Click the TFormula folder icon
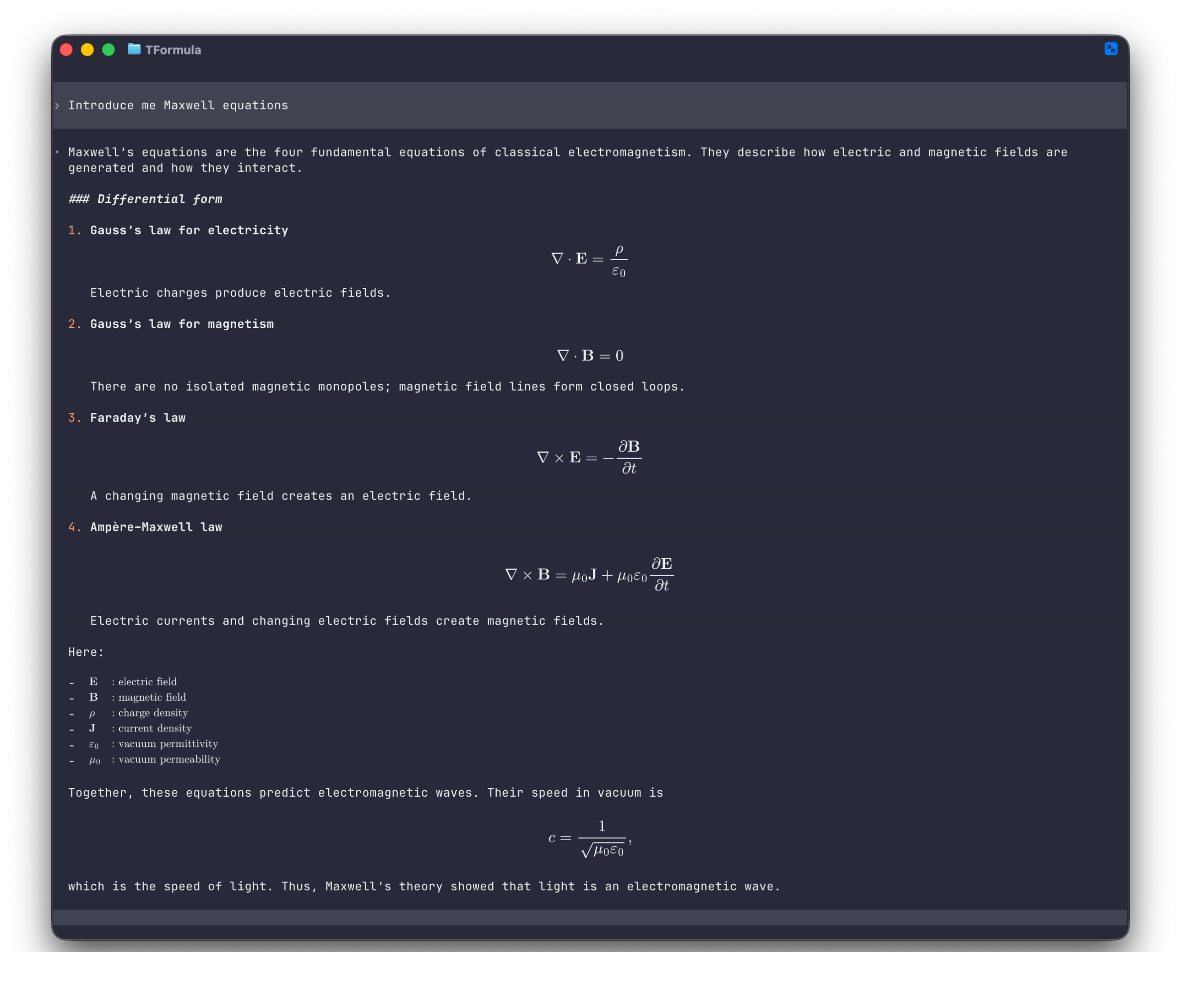This screenshot has height=1008, width=1181. point(134,49)
